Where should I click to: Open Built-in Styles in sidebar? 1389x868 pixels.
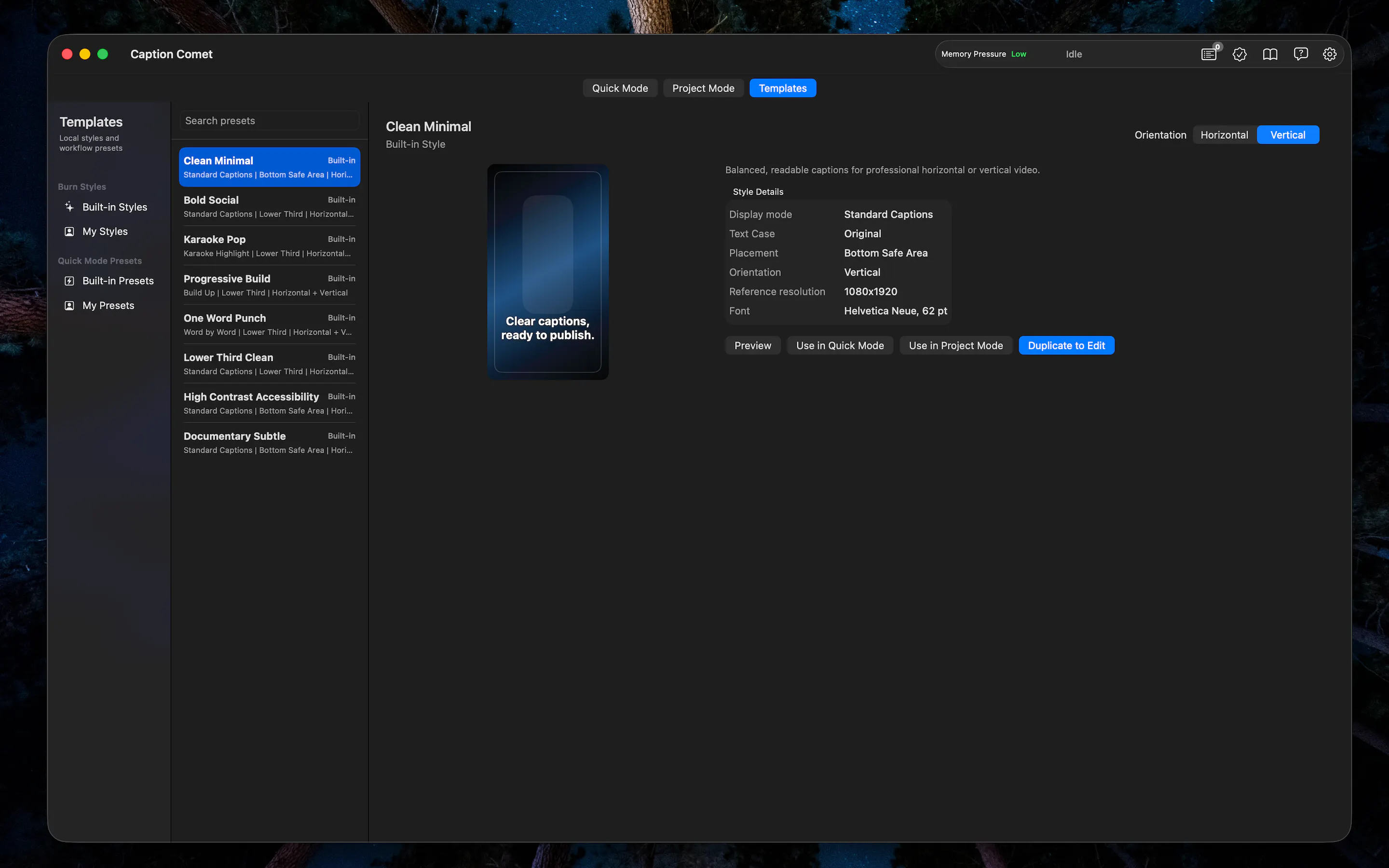click(109, 207)
